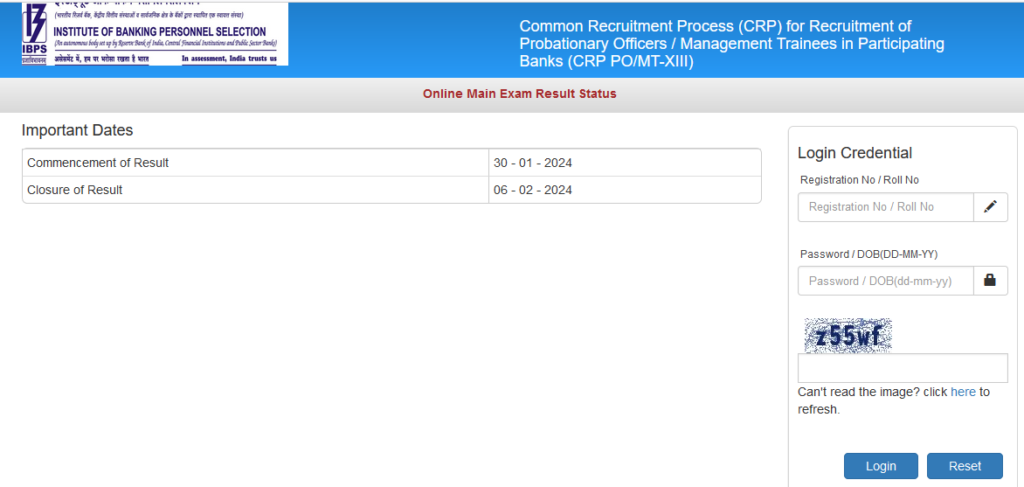The width and height of the screenshot is (1024, 487).
Task: Focus the Registration No / Roll No input
Action: 886,207
